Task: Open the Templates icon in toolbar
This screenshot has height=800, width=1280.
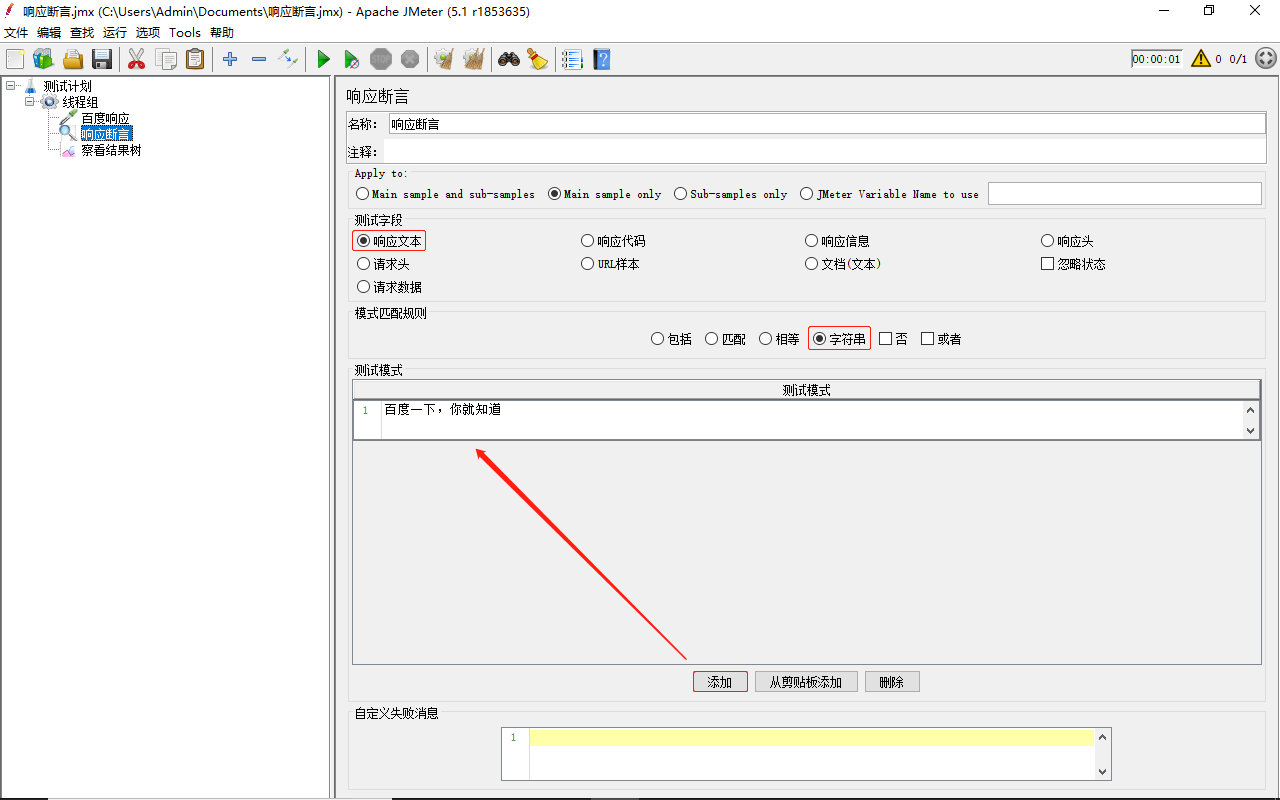Action: tap(43, 59)
